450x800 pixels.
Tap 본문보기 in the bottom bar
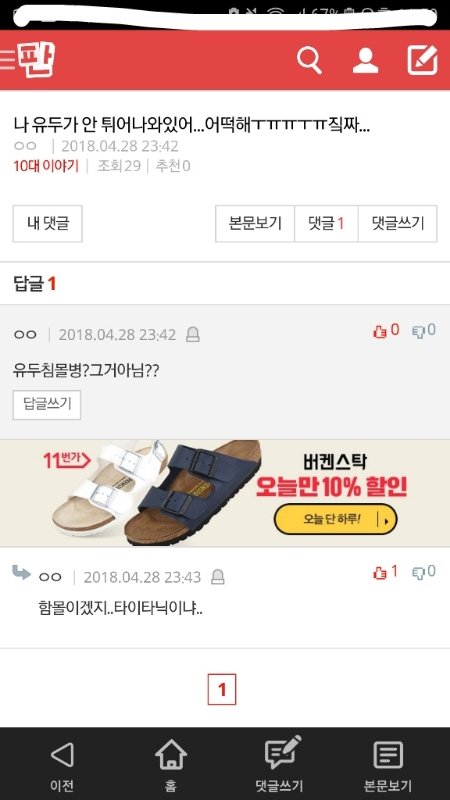(x=388, y=764)
